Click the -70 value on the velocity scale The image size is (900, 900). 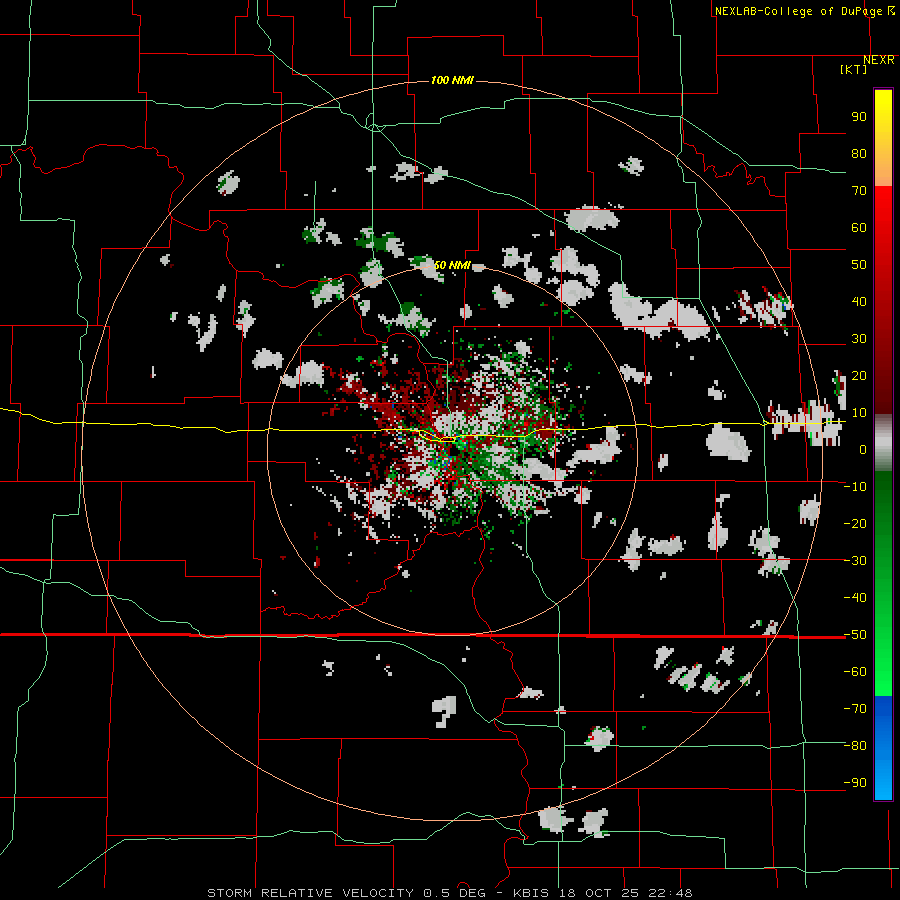coord(855,709)
